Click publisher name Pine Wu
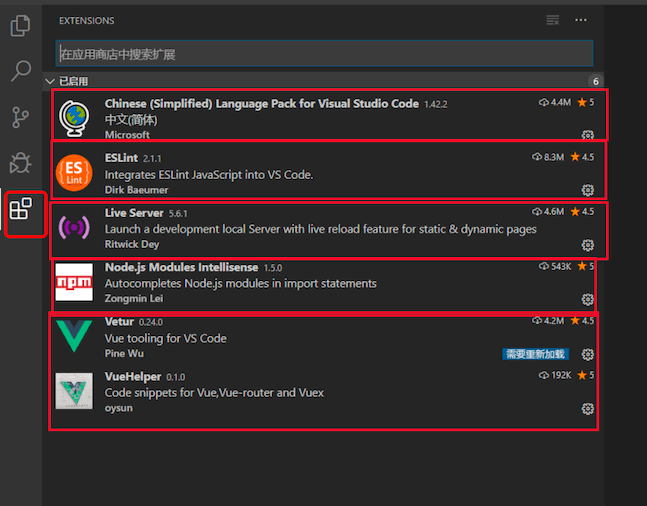This screenshot has height=506, width=647. (x=124, y=354)
